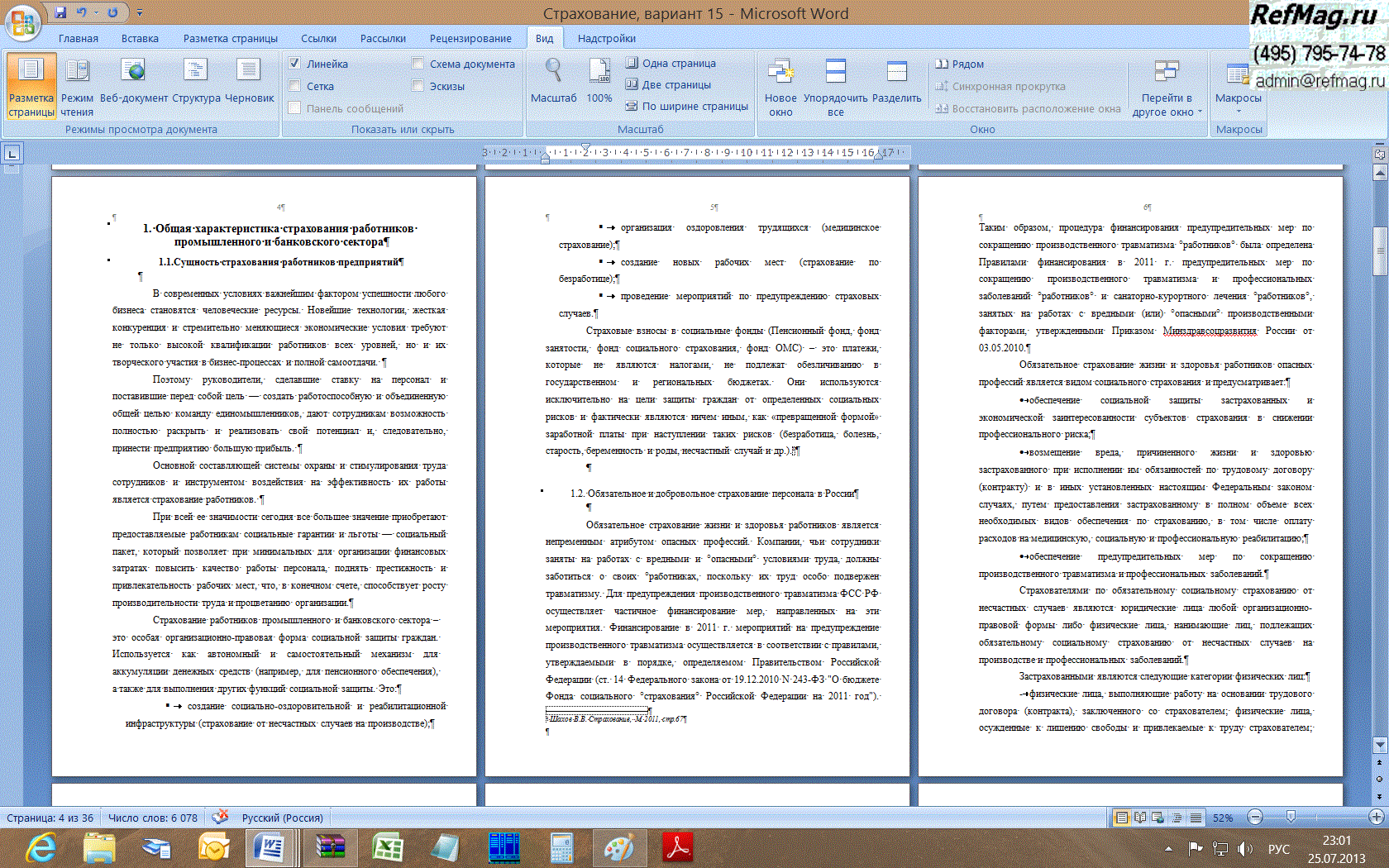Screen dimensions: 1389x868
Task: Click the Save icon in quick access toolbar
Action: click(60, 12)
